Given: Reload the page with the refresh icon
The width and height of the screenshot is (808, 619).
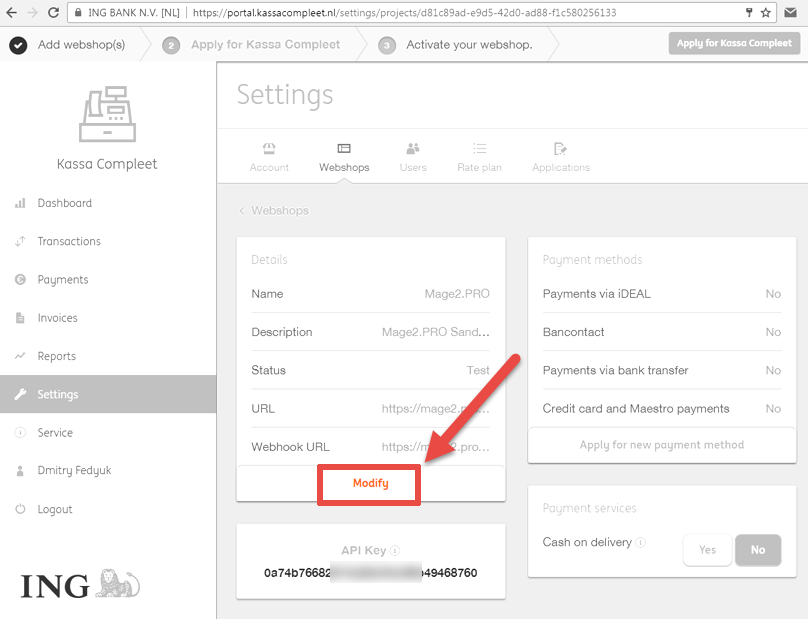Looking at the screenshot, I should click(x=53, y=12).
